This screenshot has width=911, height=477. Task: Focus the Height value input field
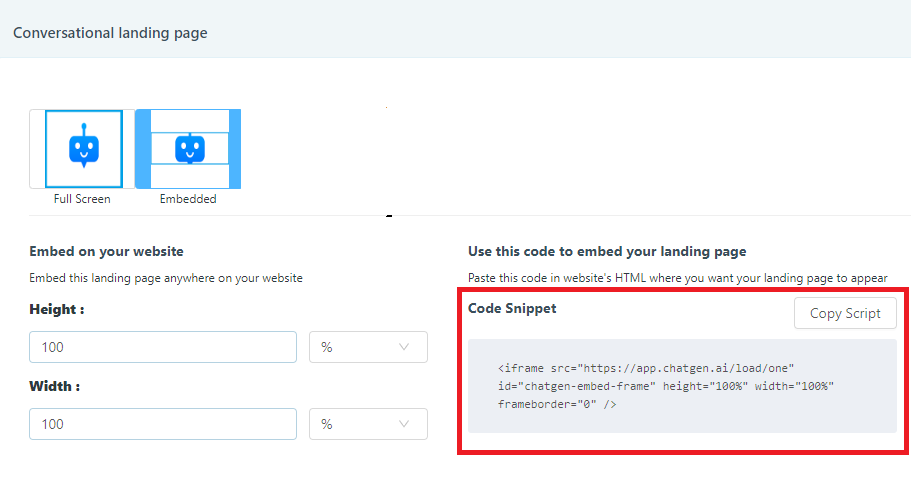tap(163, 347)
